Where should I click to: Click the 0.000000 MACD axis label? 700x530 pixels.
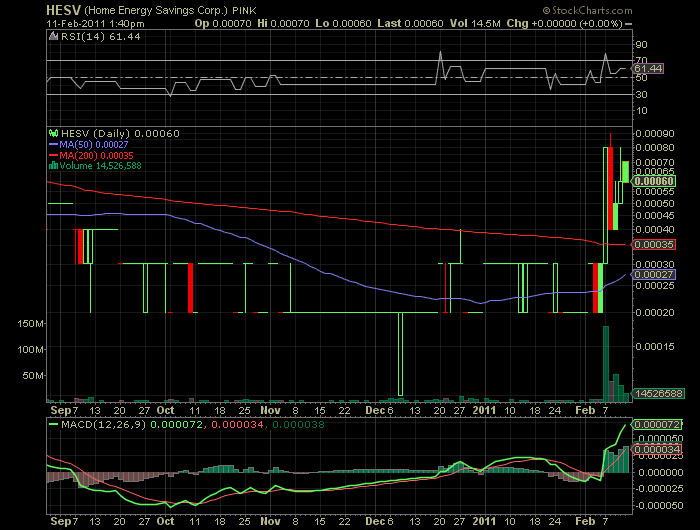tap(661, 472)
